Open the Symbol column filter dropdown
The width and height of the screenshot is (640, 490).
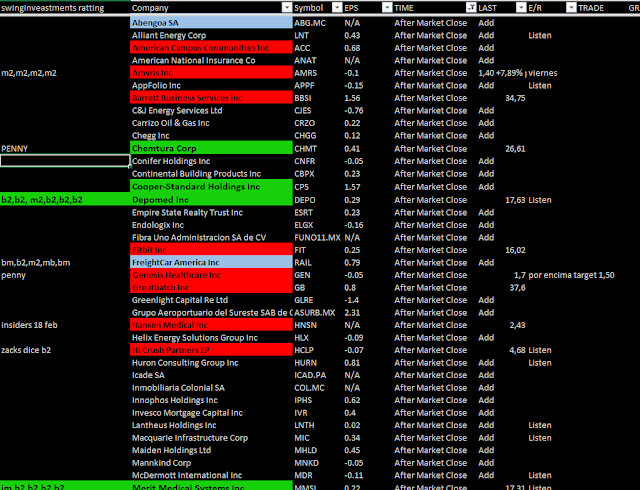click(337, 7)
